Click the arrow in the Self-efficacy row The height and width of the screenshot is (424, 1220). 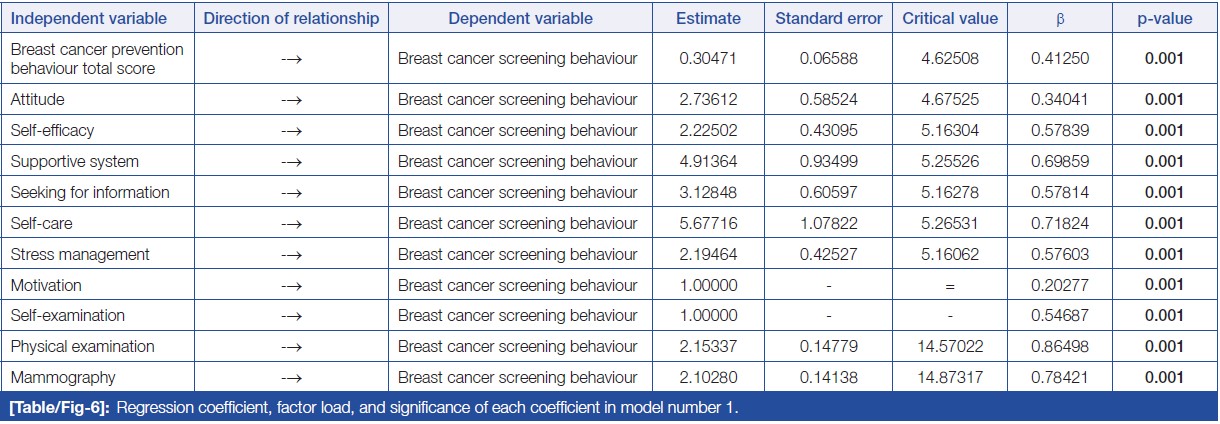coord(291,131)
